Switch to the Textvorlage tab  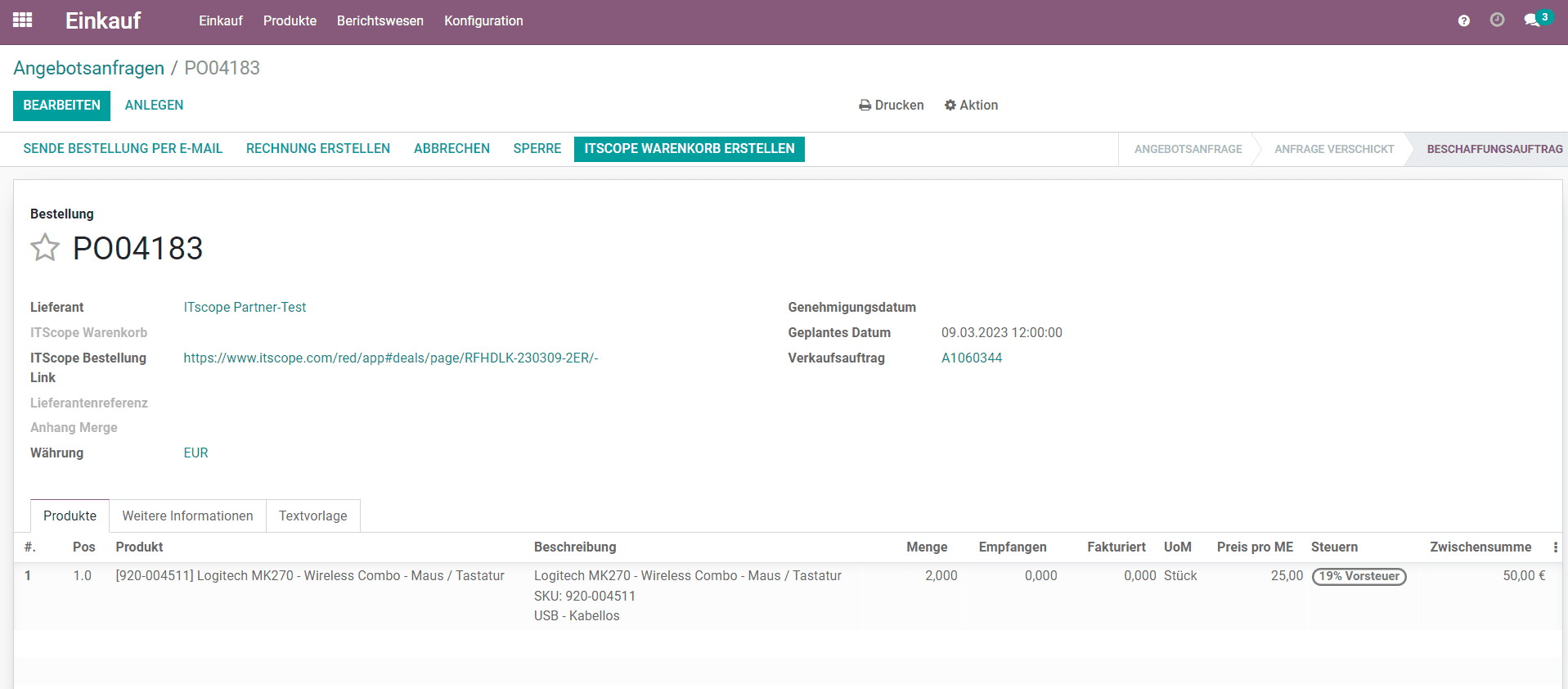[x=312, y=516]
